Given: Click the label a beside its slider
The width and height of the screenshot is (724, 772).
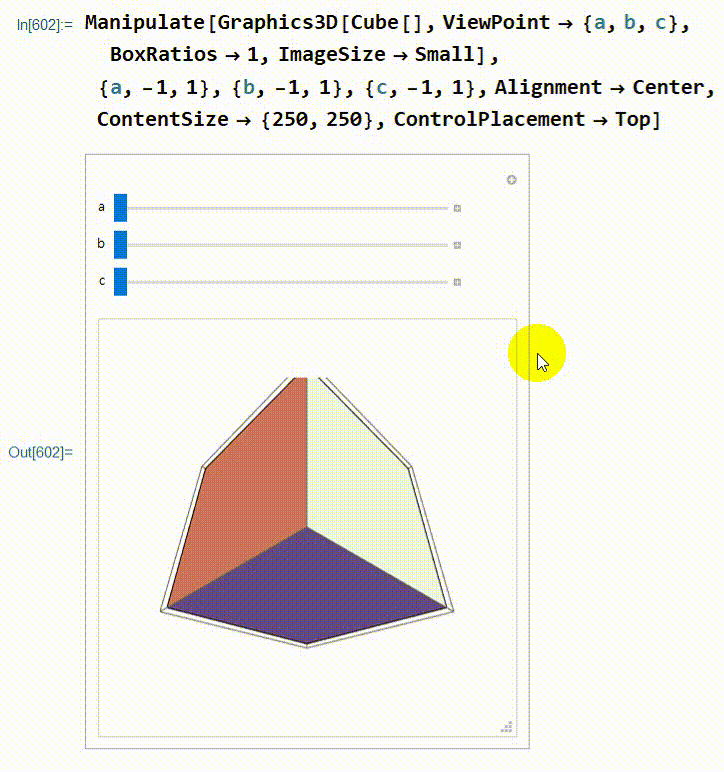Looking at the screenshot, I should (101, 207).
